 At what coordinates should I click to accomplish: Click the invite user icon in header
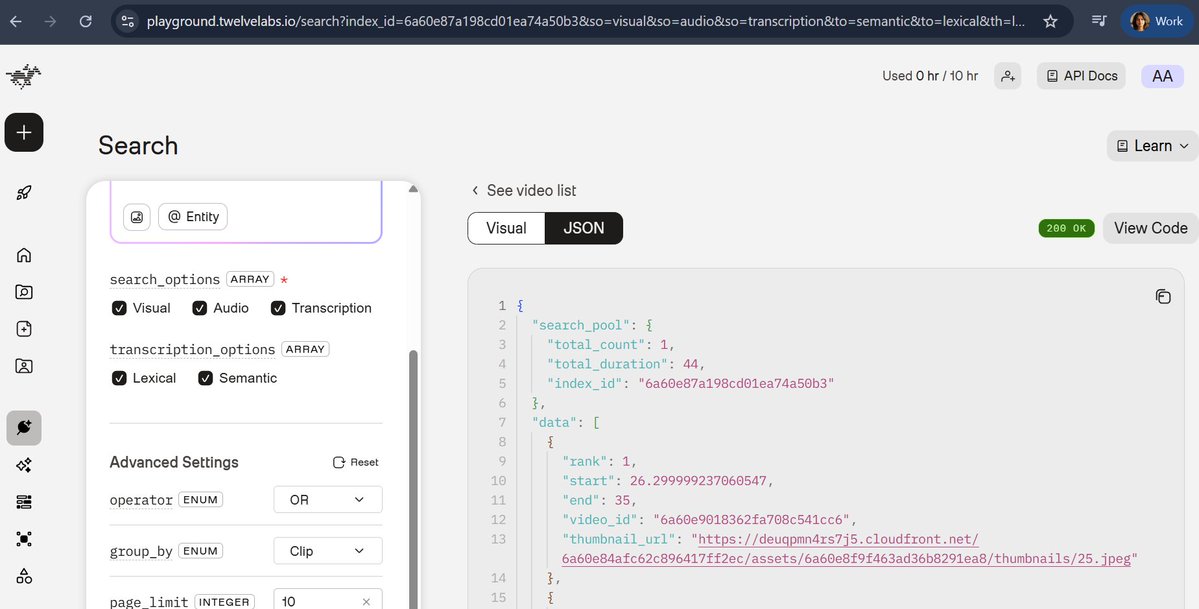(x=1008, y=76)
